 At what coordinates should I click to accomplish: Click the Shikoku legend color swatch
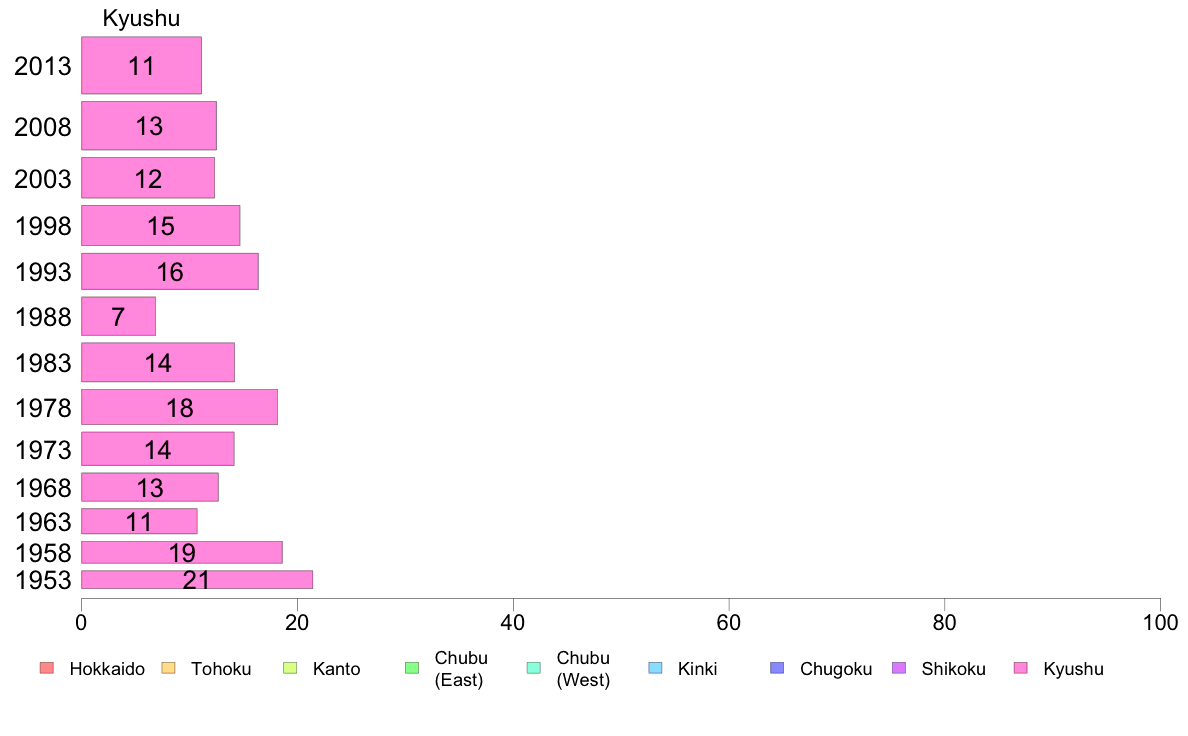click(x=899, y=668)
